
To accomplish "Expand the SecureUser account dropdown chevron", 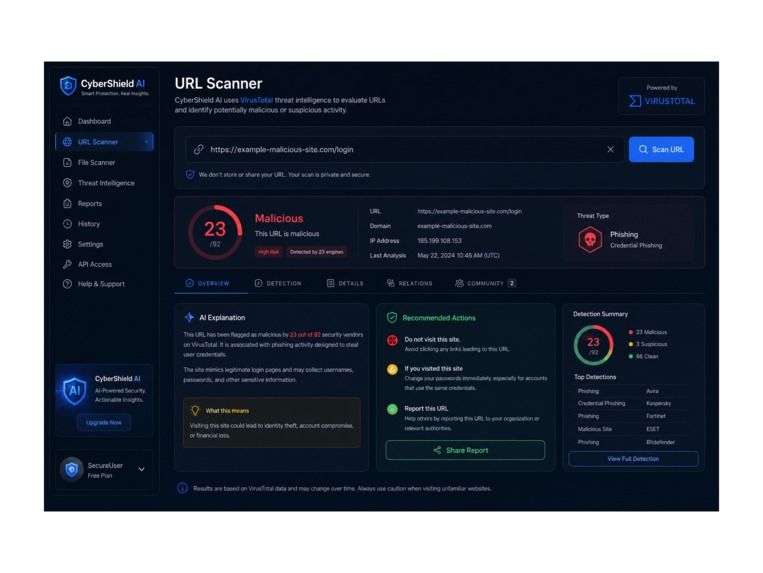I will tap(142, 469).
